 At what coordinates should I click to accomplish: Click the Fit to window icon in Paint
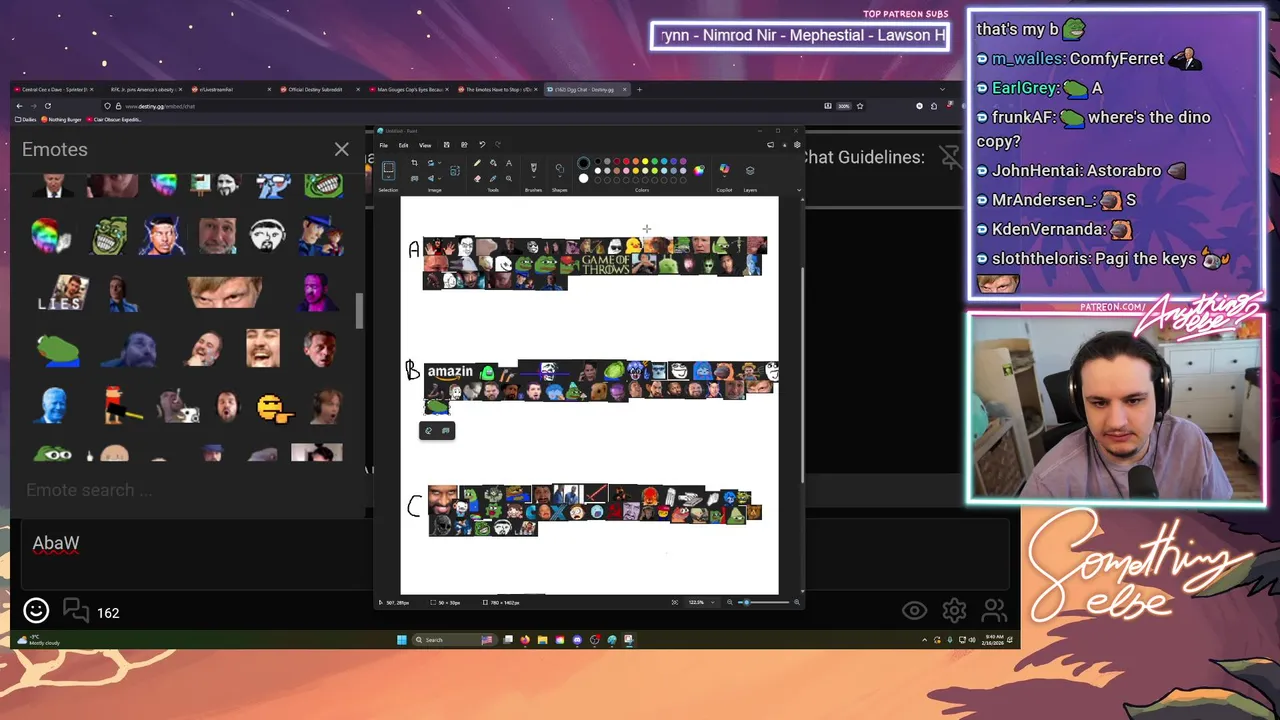click(x=675, y=602)
